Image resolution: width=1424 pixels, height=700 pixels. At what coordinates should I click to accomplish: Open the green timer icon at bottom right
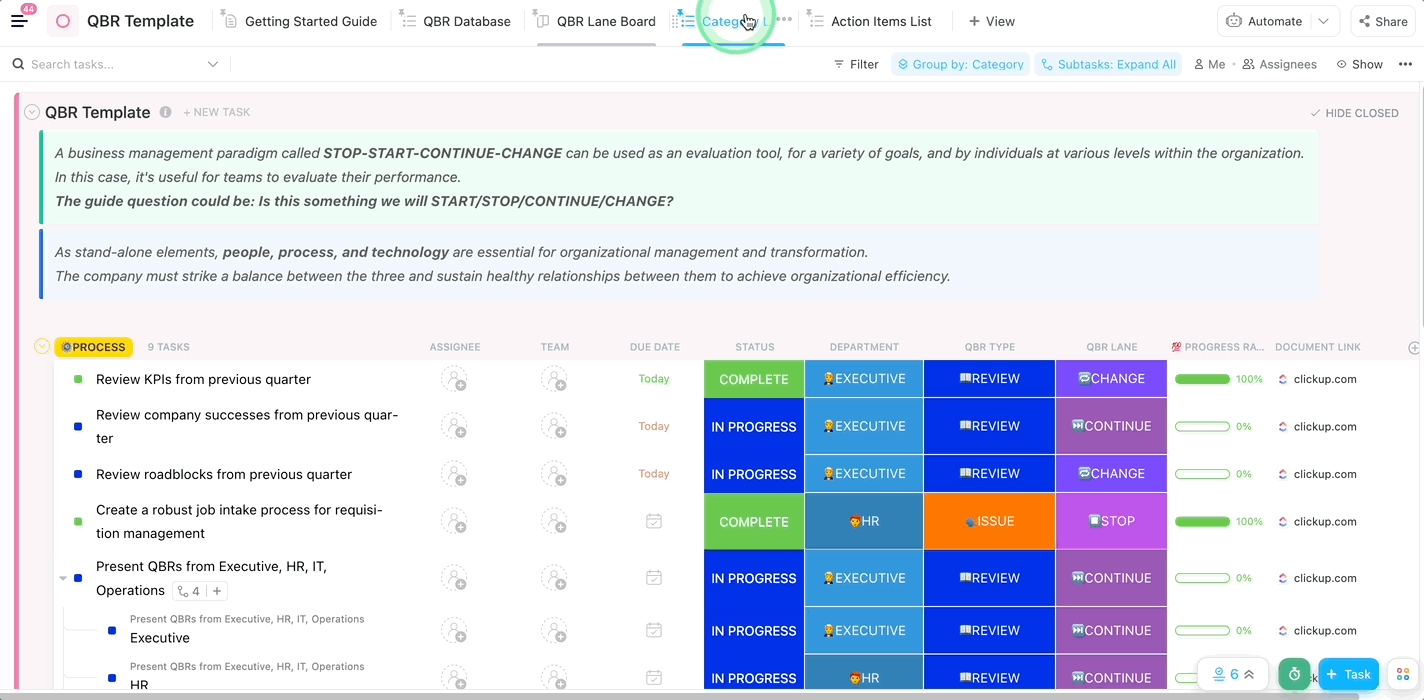click(1294, 674)
